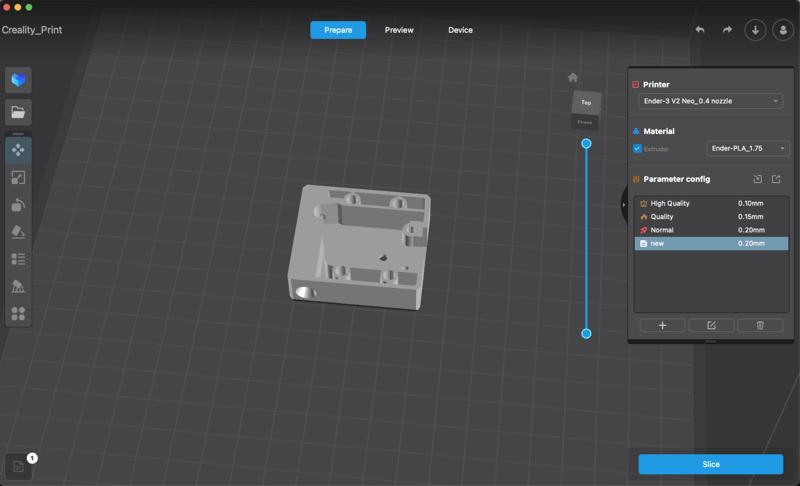Switch to the Device tab
Screen dimensions: 800x486
click(460, 30)
